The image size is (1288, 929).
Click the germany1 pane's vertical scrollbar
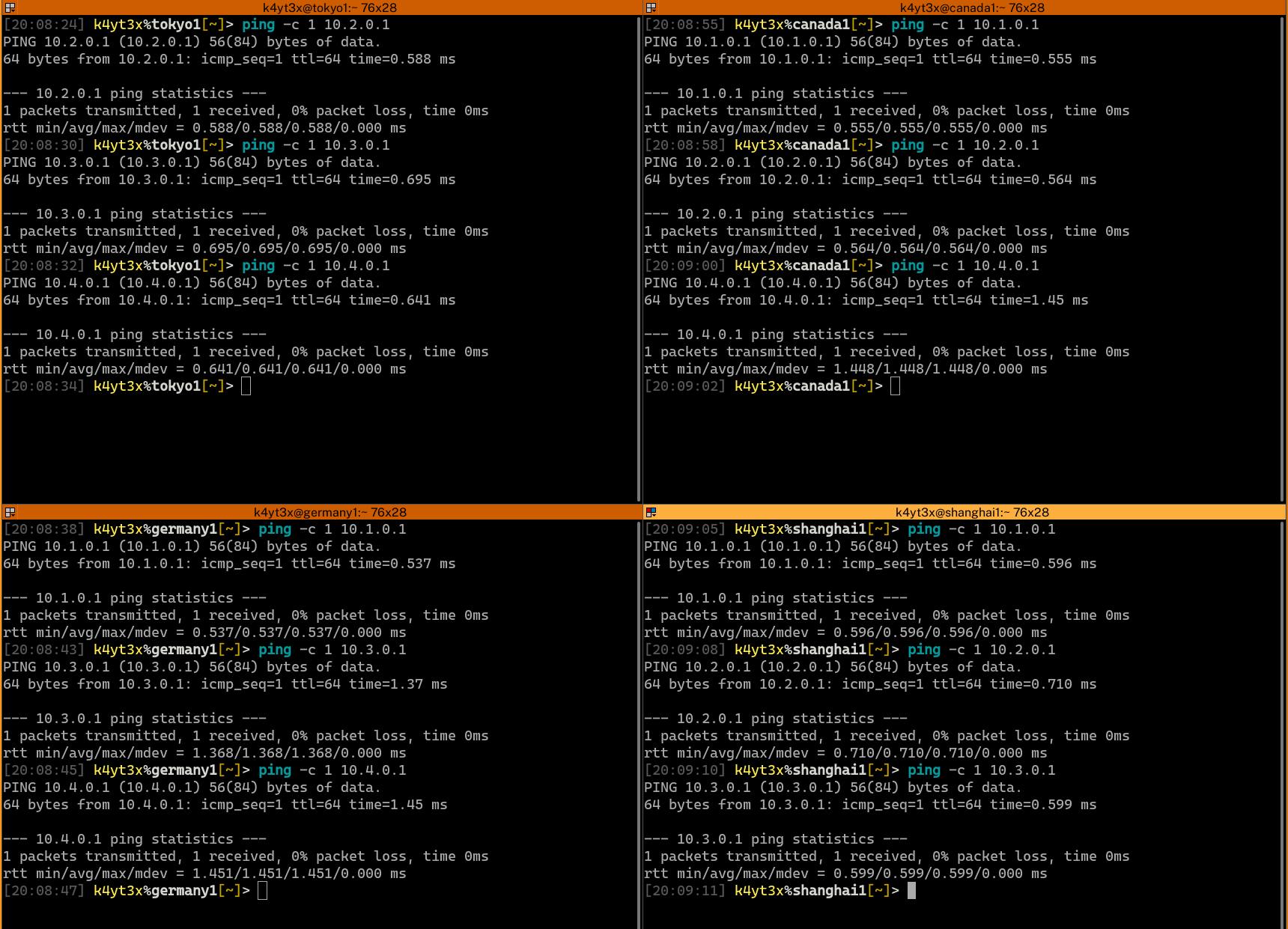pyautogui.click(x=638, y=724)
